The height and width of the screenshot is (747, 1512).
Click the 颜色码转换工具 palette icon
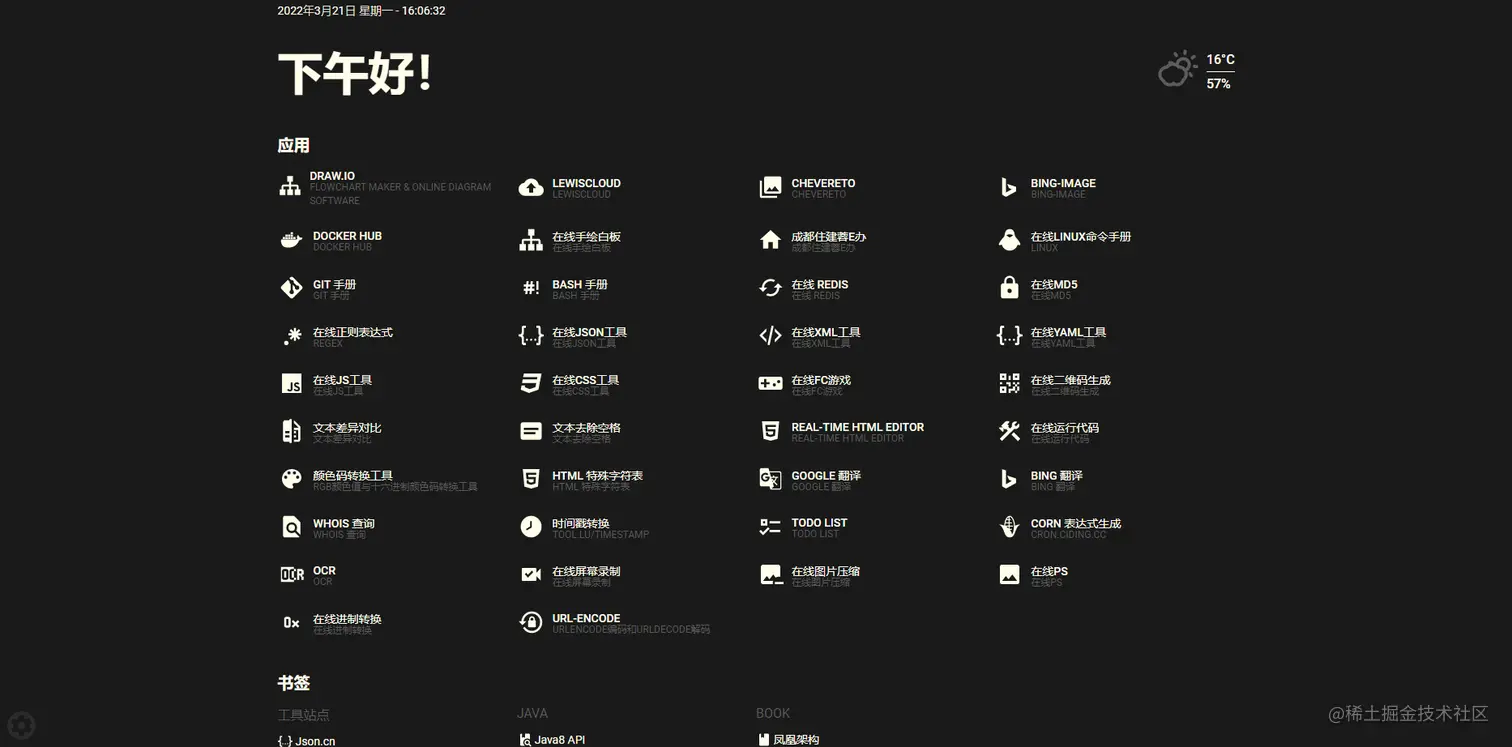pyautogui.click(x=291, y=480)
